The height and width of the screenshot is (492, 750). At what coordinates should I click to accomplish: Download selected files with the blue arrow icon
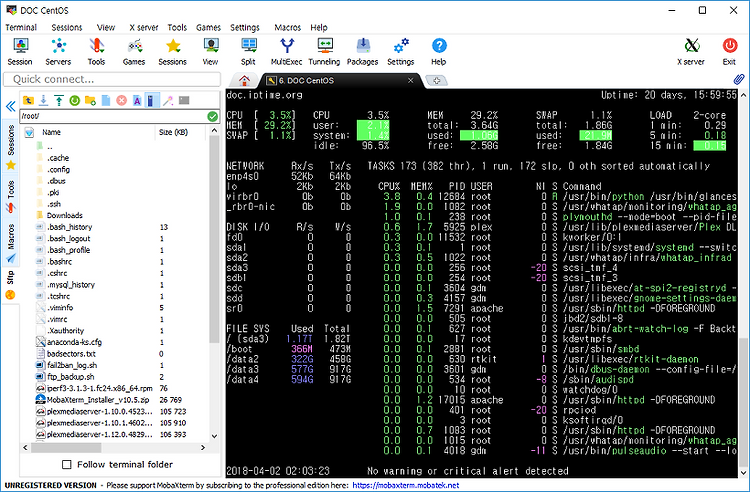tap(44, 100)
